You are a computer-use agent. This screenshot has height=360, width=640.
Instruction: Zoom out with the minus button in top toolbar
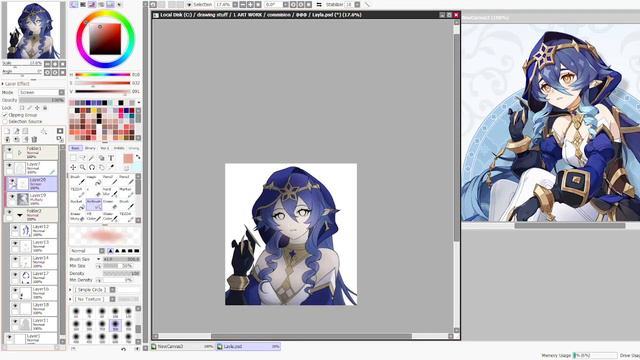242,4
